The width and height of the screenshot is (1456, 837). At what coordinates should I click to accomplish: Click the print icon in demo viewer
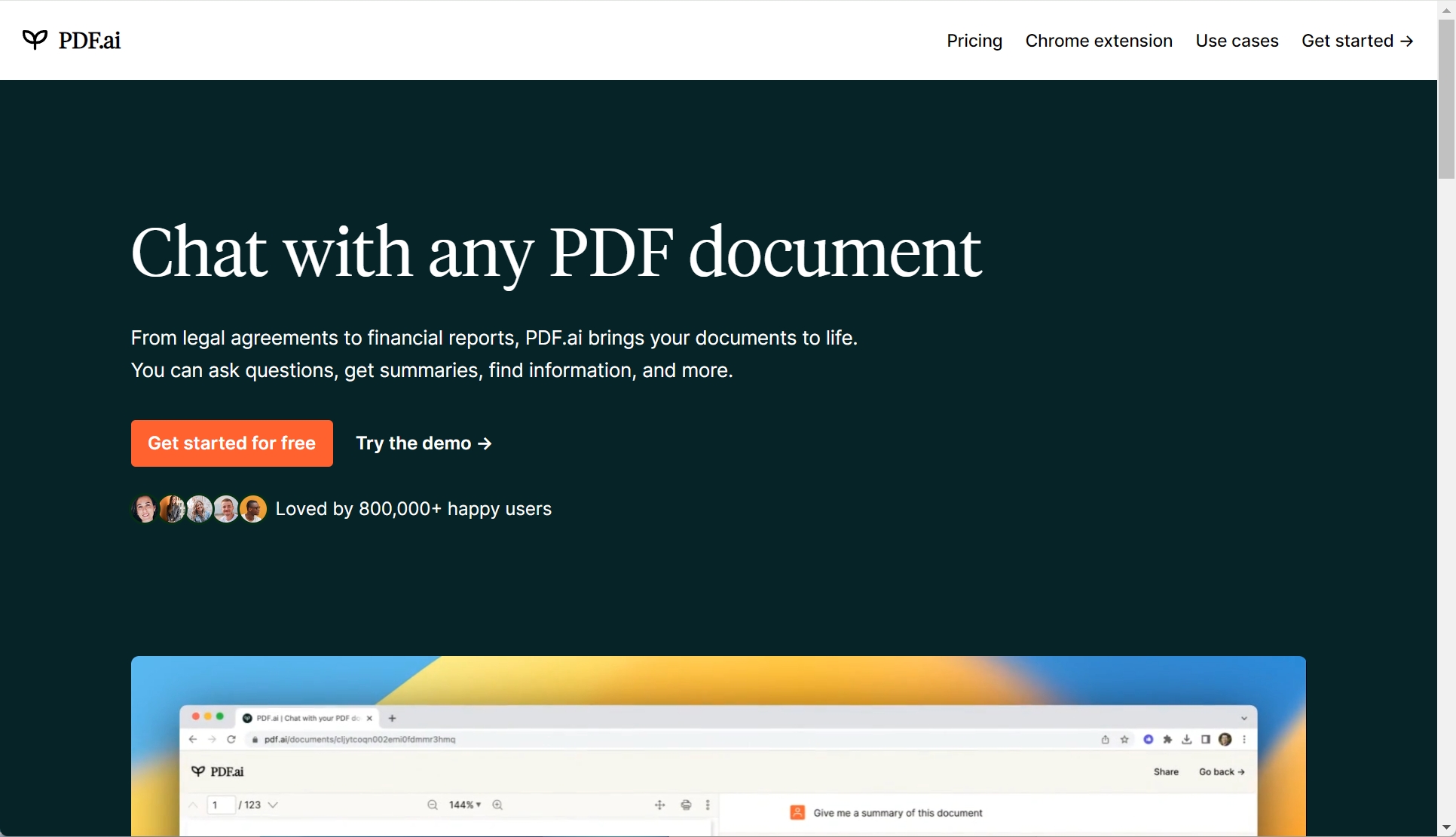coord(686,805)
